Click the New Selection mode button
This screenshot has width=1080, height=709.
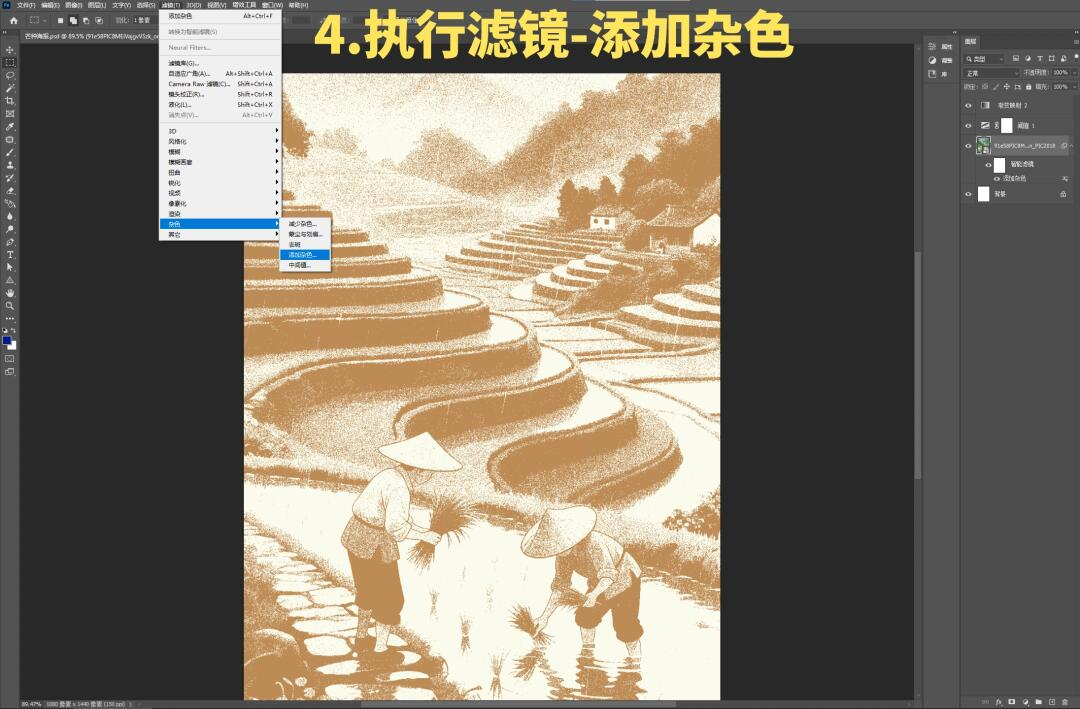click(x=60, y=21)
